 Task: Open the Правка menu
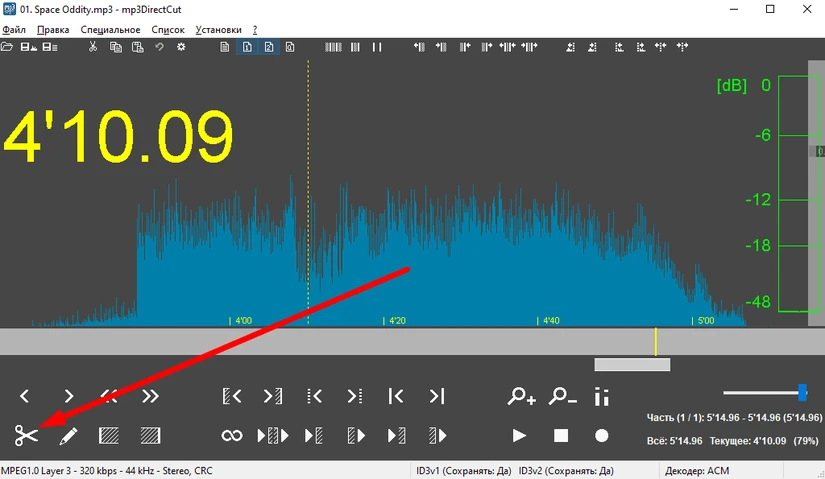tap(53, 30)
